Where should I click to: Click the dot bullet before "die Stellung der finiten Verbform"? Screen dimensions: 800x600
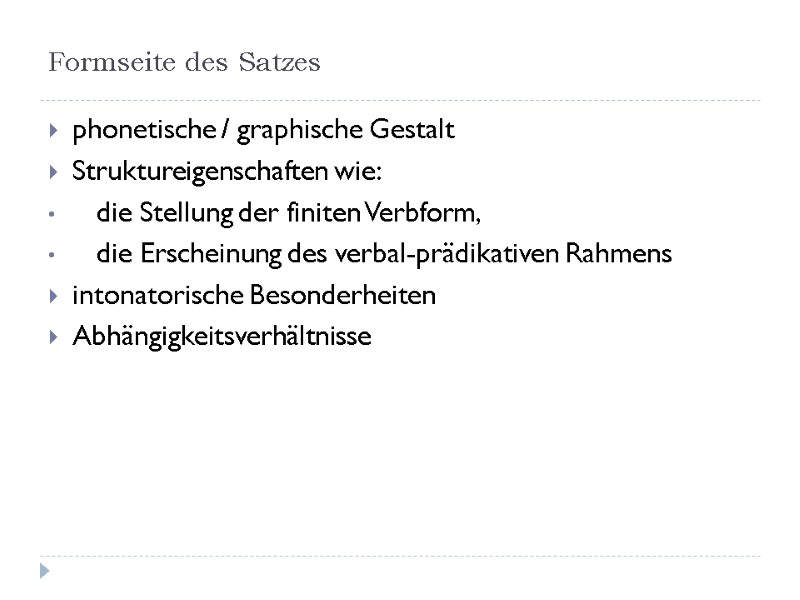click(50, 215)
